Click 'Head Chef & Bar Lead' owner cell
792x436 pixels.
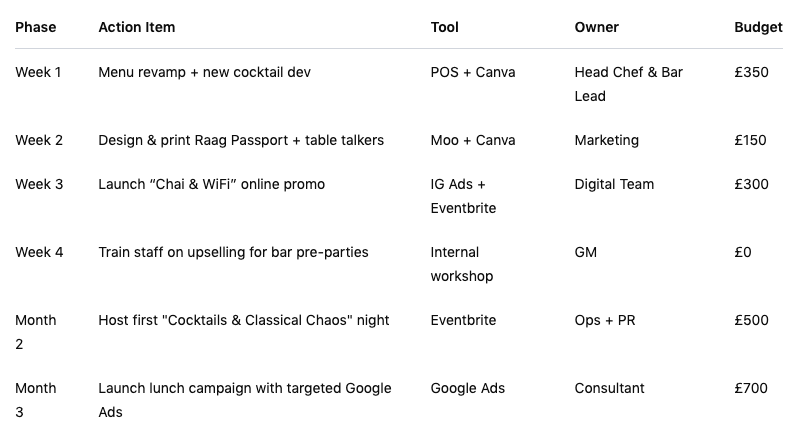(628, 84)
